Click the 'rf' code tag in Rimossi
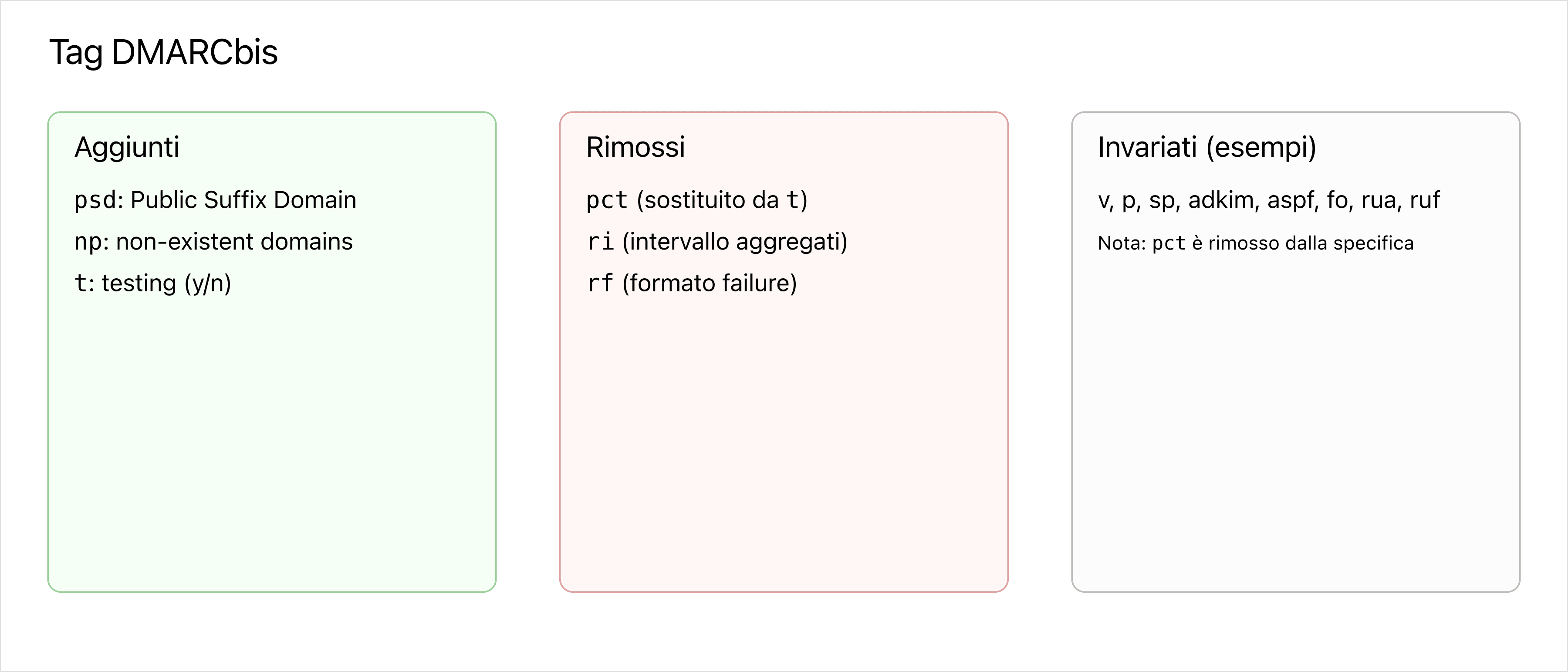 (600, 284)
